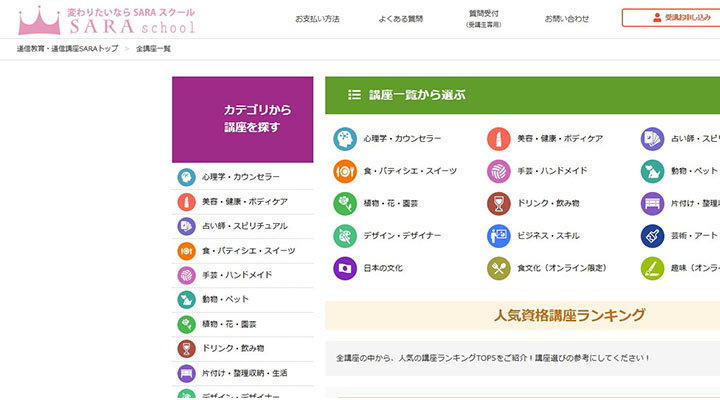Click the 人気資格講座ランキング heading
Image resolution: width=720 pixels, height=400 pixels.
click(x=569, y=315)
